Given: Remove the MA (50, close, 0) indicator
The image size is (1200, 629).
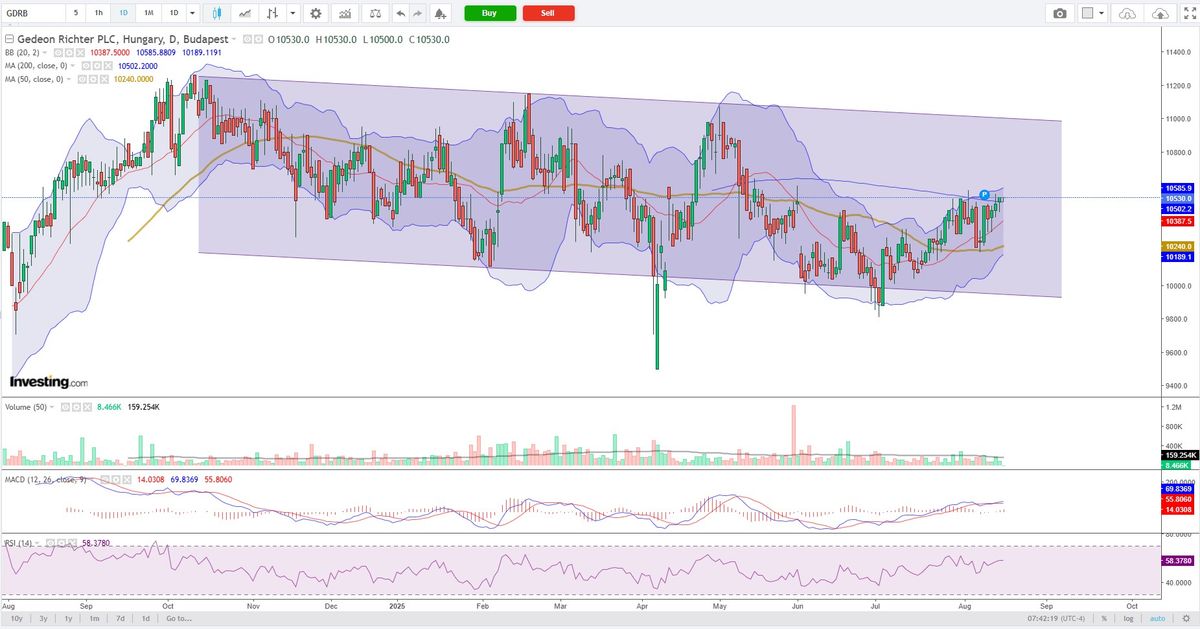Looking at the screenshot, I should (x=104, y=79).
